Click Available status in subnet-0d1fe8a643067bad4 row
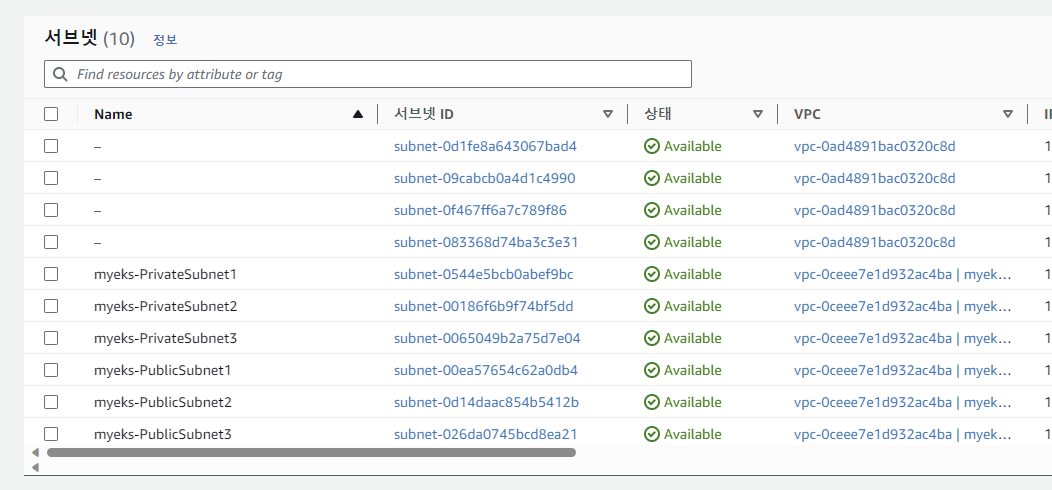This screenshot has height=490, width=1052. tap(683, 146)
